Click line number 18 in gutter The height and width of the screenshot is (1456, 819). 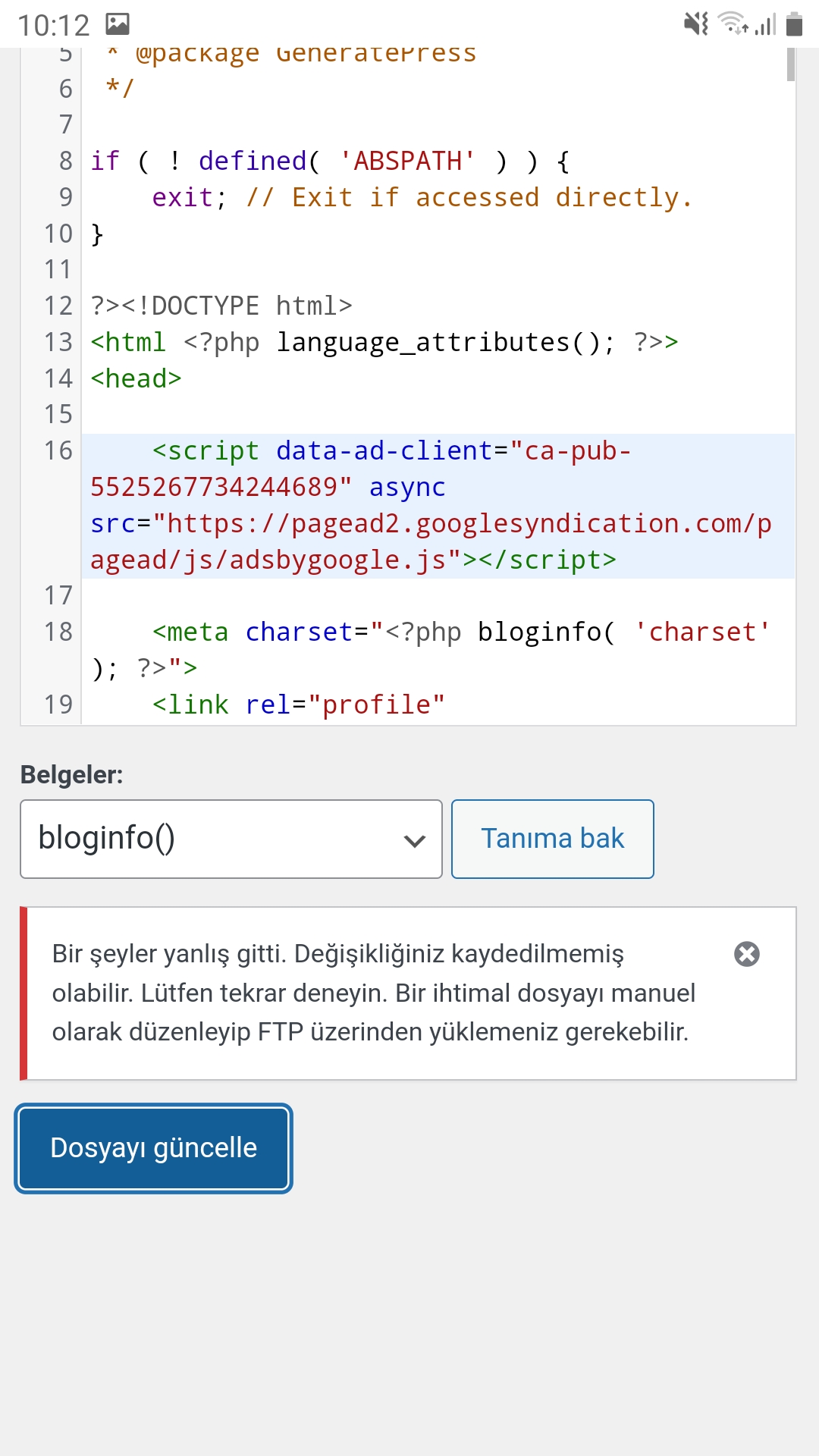pos(58,632)
